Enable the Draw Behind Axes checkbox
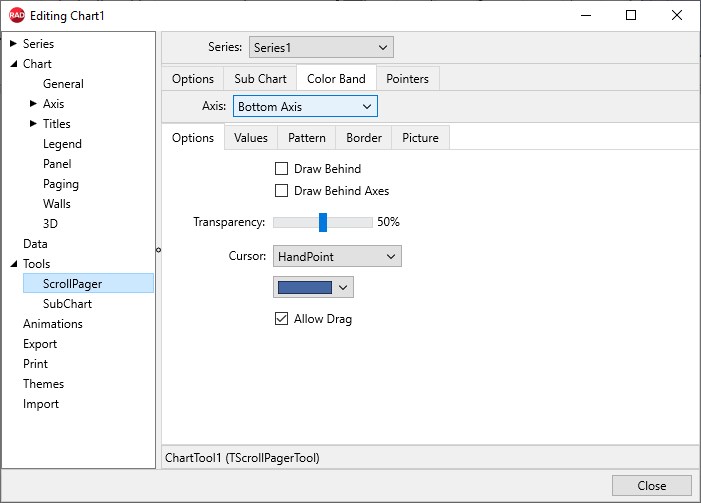The height and width of the screenshot is (503, 701). pyautogui.click(x=281, y=191)
